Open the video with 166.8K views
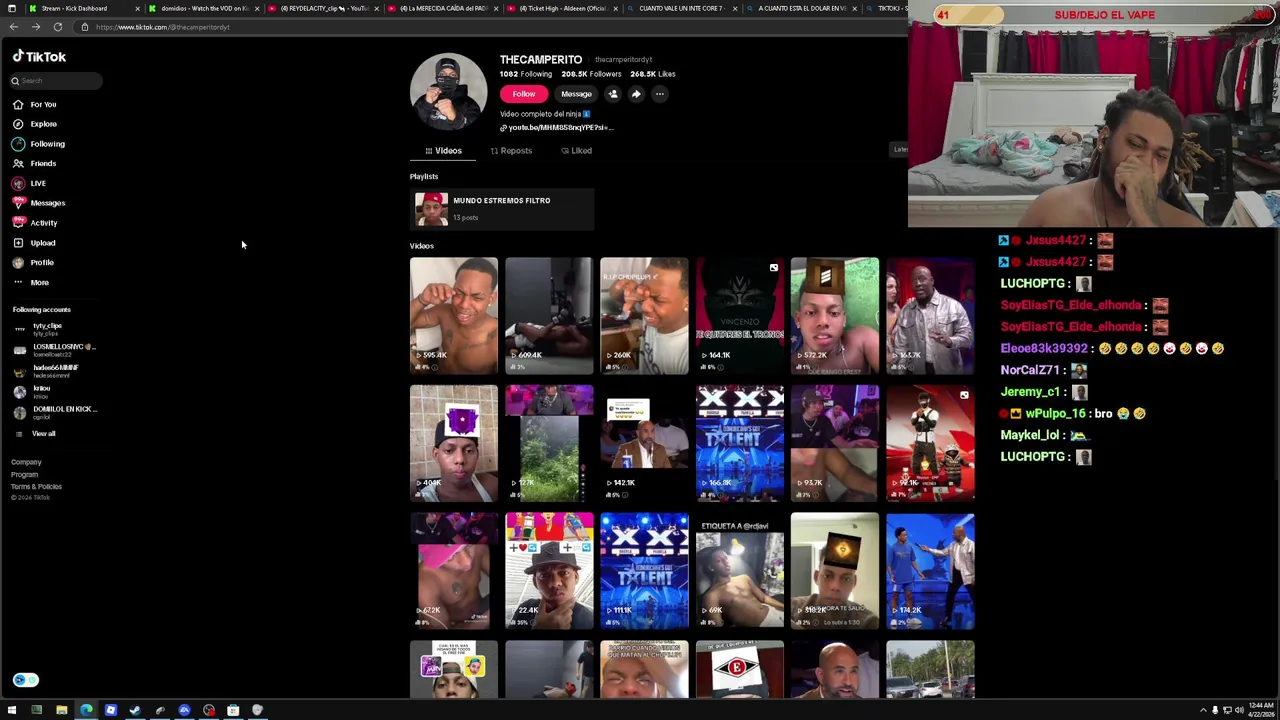This screenshot has height=720, width=1280. (x=740, y=443)
